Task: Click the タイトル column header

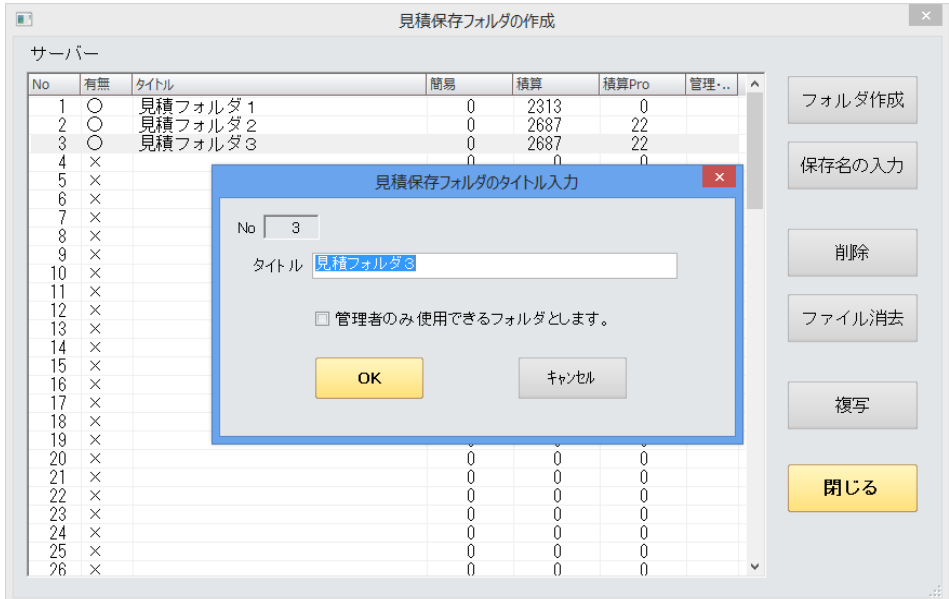Action: click(x=278, y=85)
